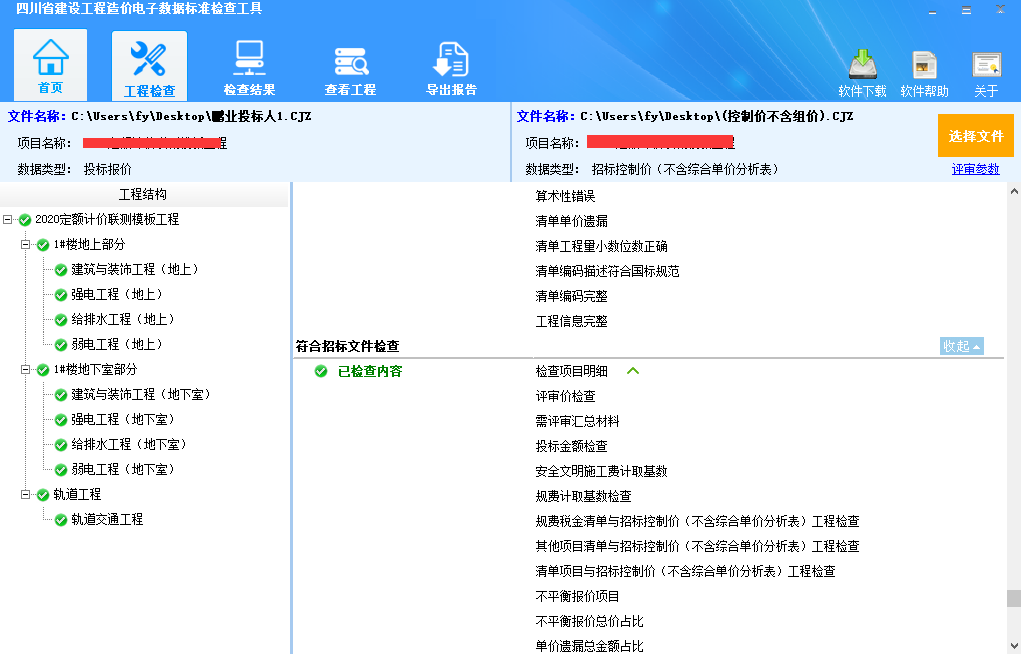Collapse the 1#楼地上部分 tree branch

(25, 244)
